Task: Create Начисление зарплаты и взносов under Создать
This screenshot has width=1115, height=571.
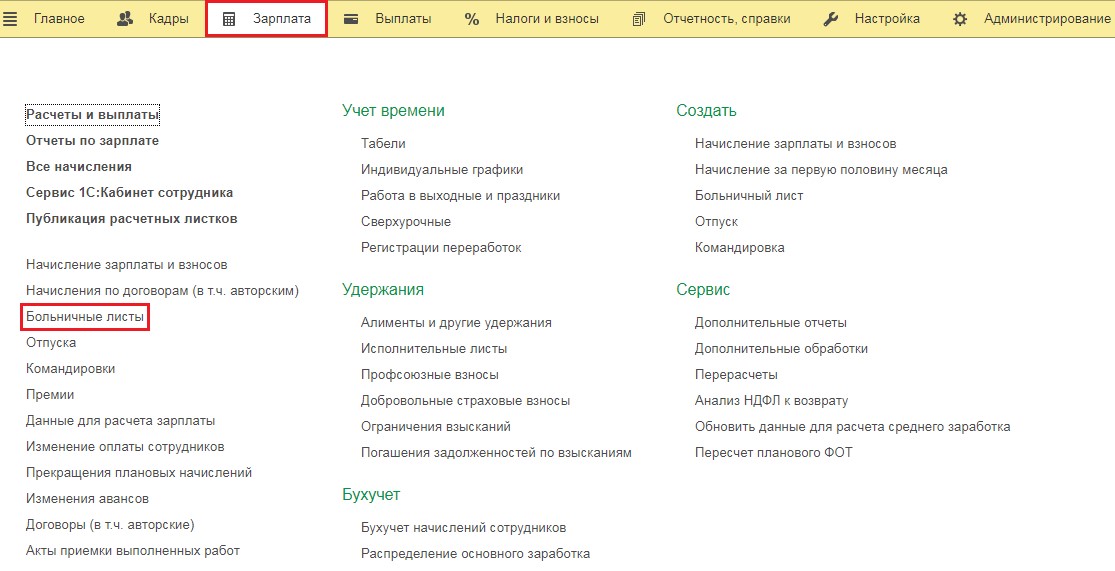Action: pos(796,144)
